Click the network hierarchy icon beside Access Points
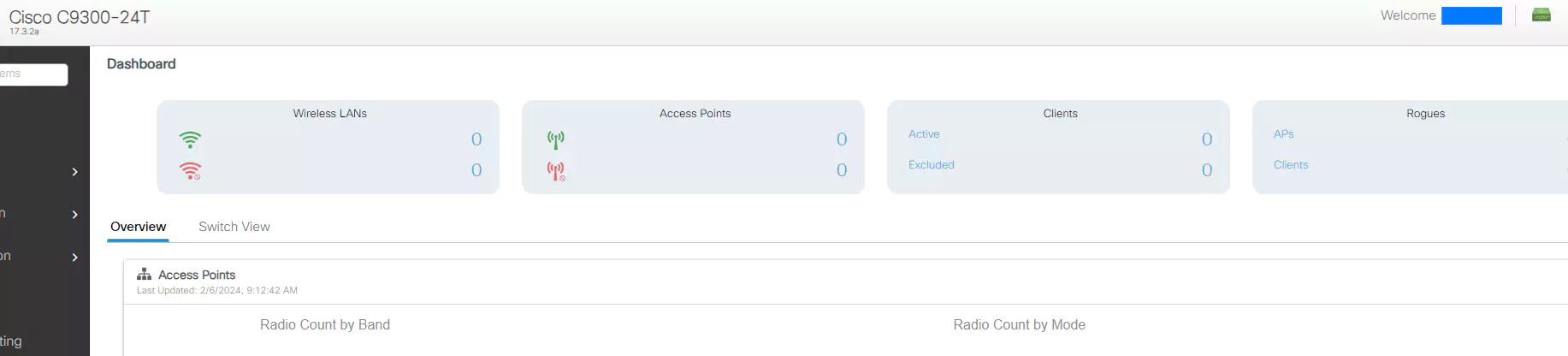 (x=144, y=275)
